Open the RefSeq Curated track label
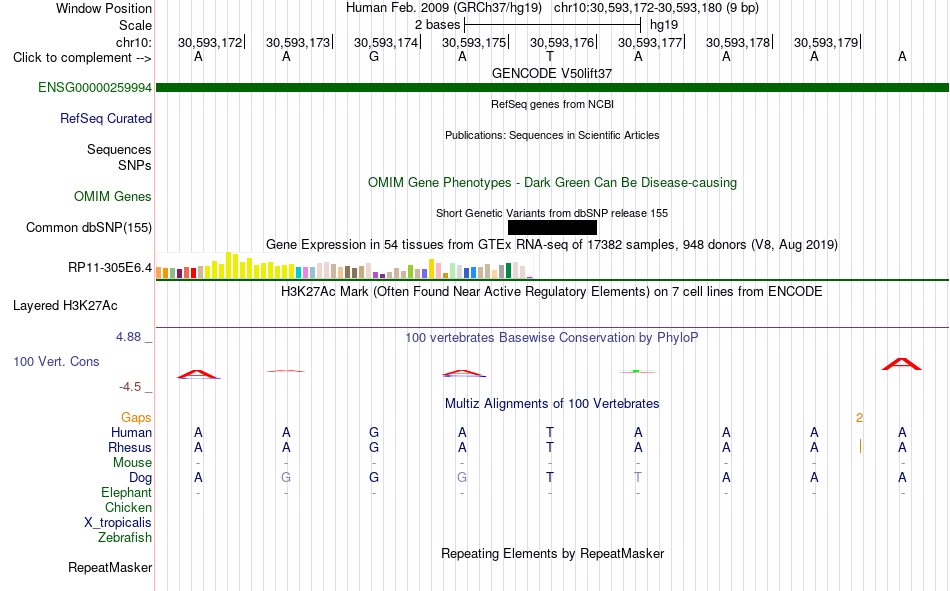 [105, 118]
